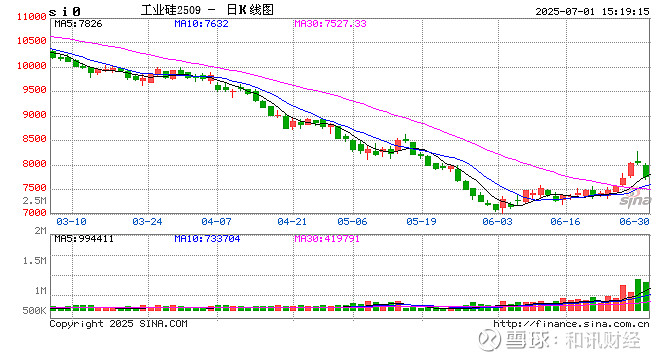Click the 2M volume axis label
The width and height of the screenshot is (660, 360).
click(40, 231)
